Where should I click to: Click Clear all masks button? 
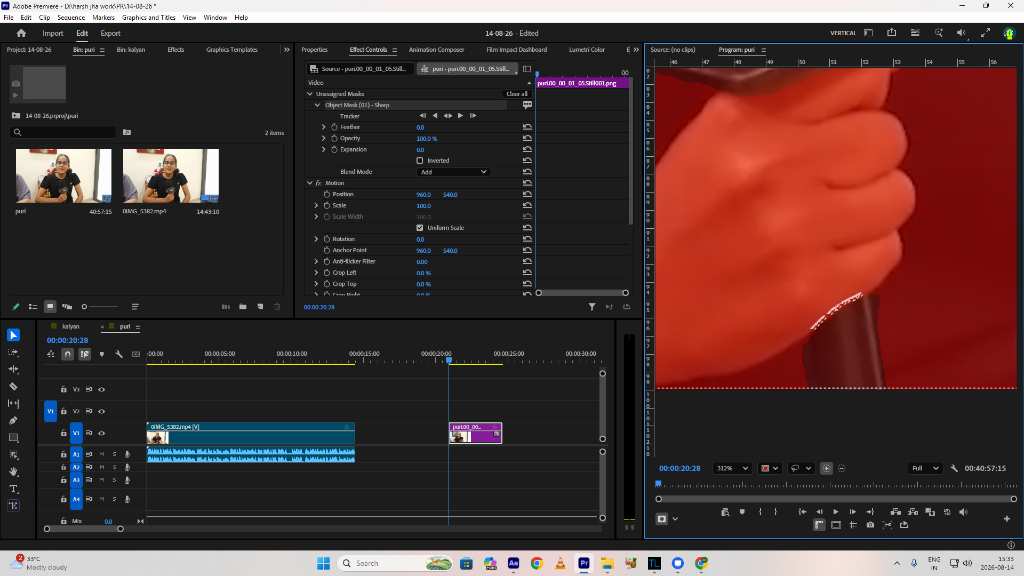517,94
